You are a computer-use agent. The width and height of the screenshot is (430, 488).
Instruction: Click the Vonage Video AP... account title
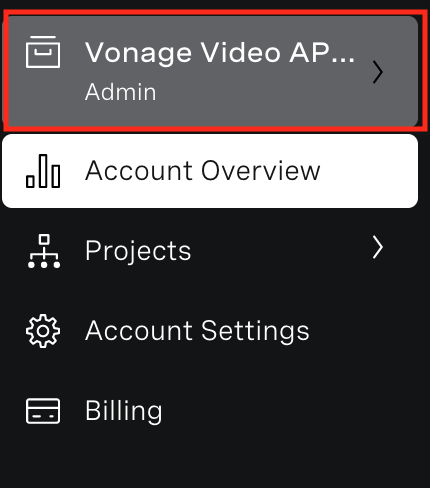coord(220,53)
